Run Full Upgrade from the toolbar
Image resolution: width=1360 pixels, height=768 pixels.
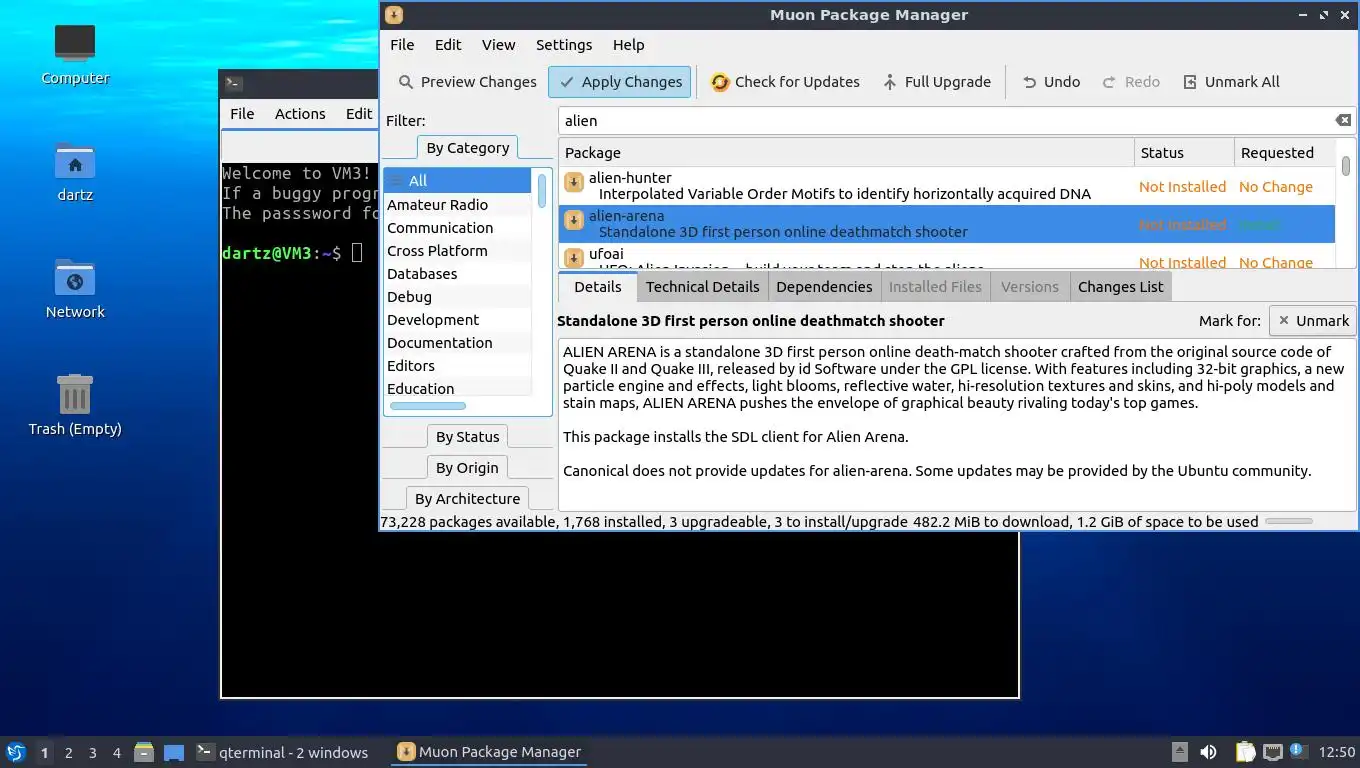(936, 82)
